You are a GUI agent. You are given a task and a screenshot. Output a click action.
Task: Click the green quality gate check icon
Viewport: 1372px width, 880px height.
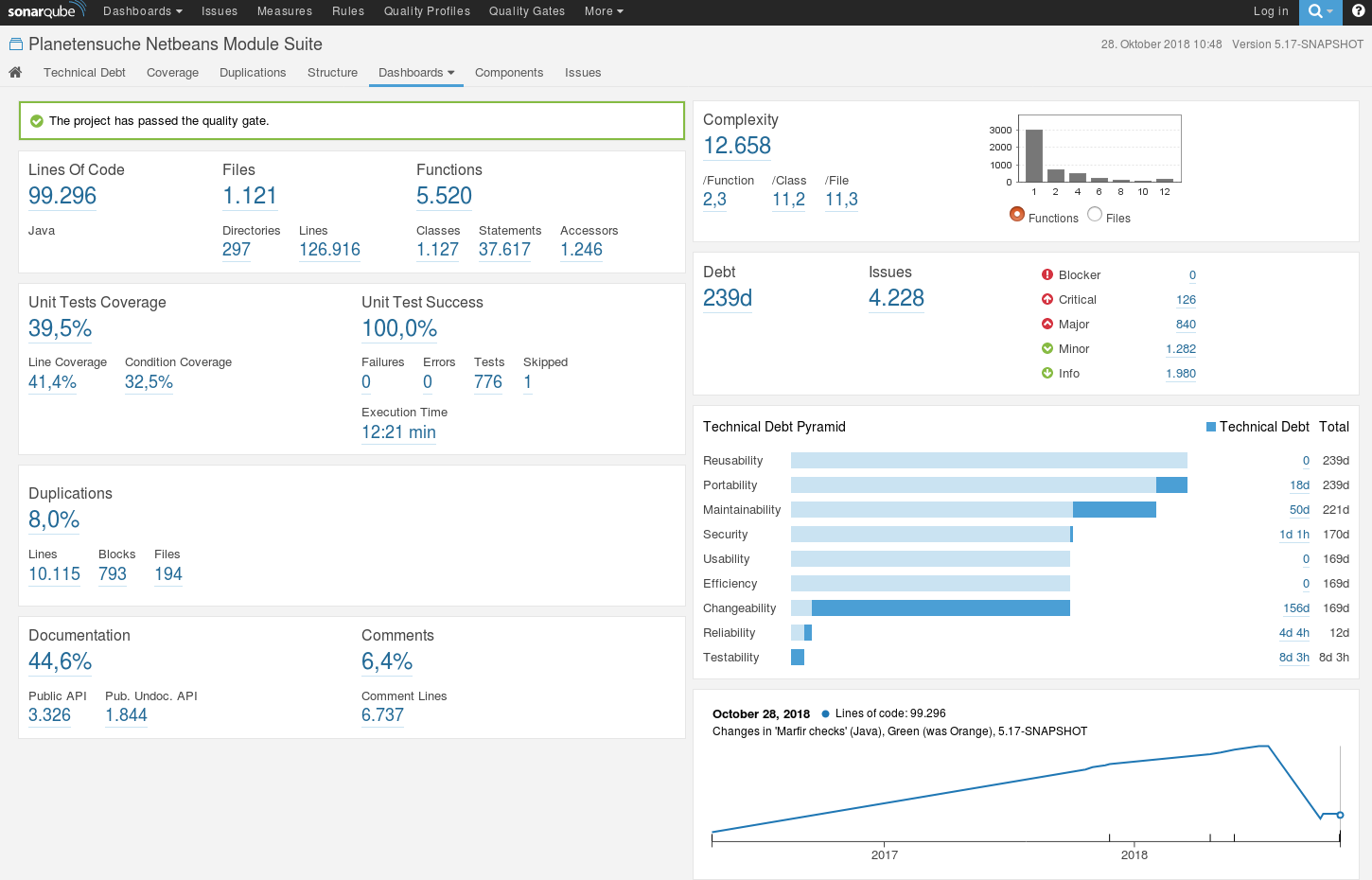pos(37,121)
